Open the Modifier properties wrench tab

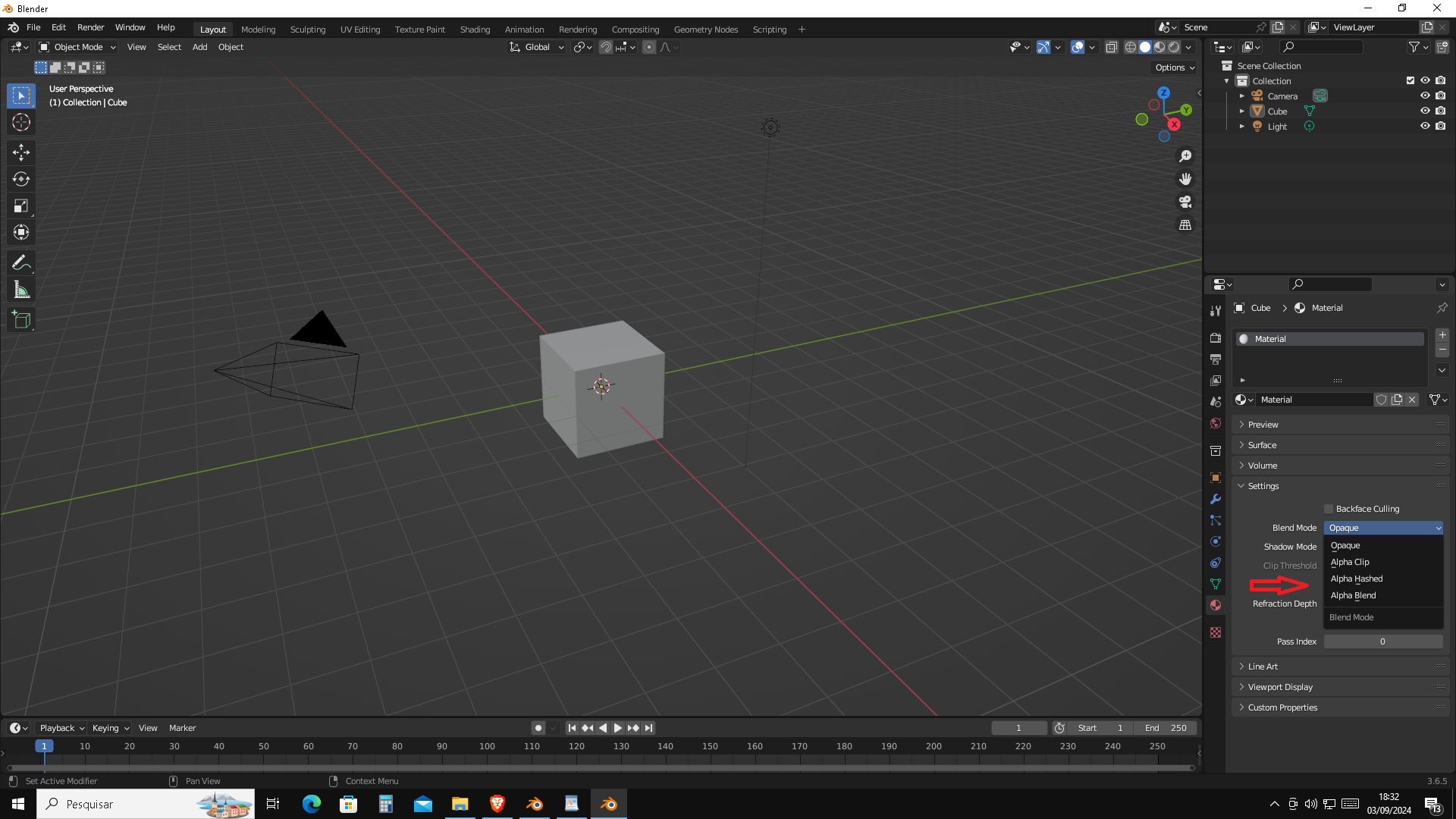[x=1216, y=499]
